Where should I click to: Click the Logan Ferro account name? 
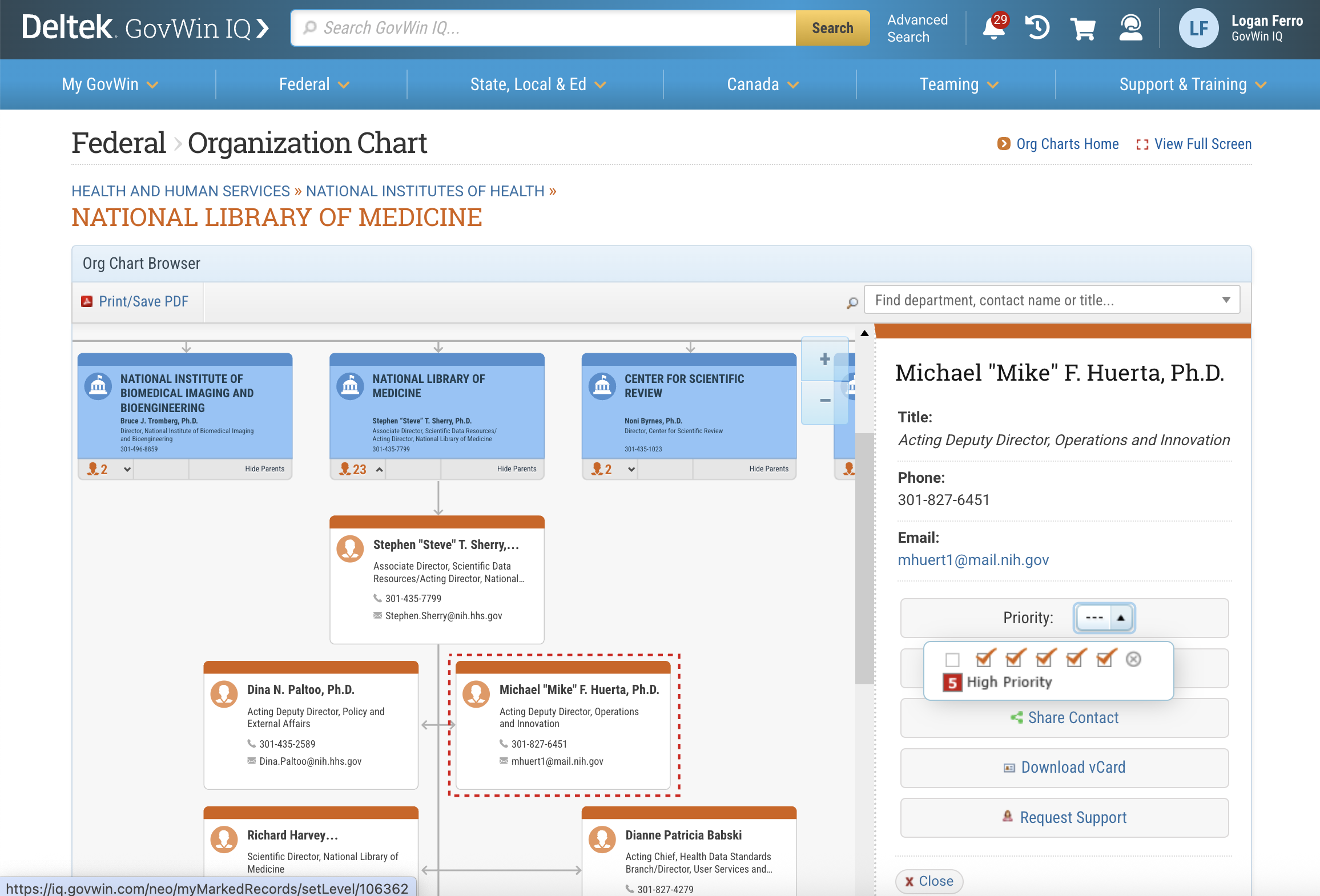click(1267, 21)
